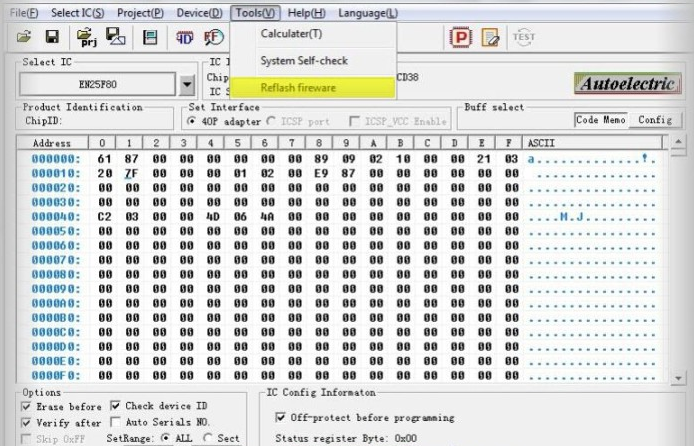Toggle Off-protect before programming checkbox
This screenshot has width=694, height=447.
coord(280,417)
